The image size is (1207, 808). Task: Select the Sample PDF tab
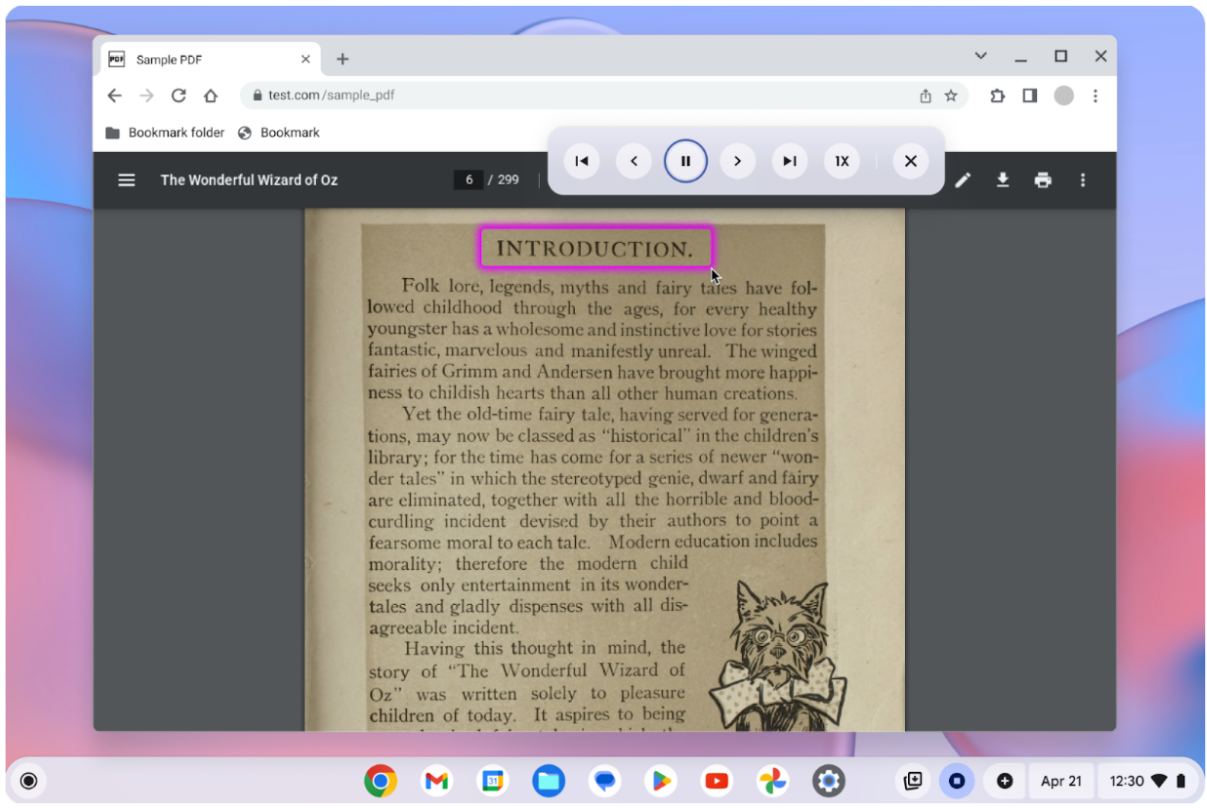tap(210, 59)
